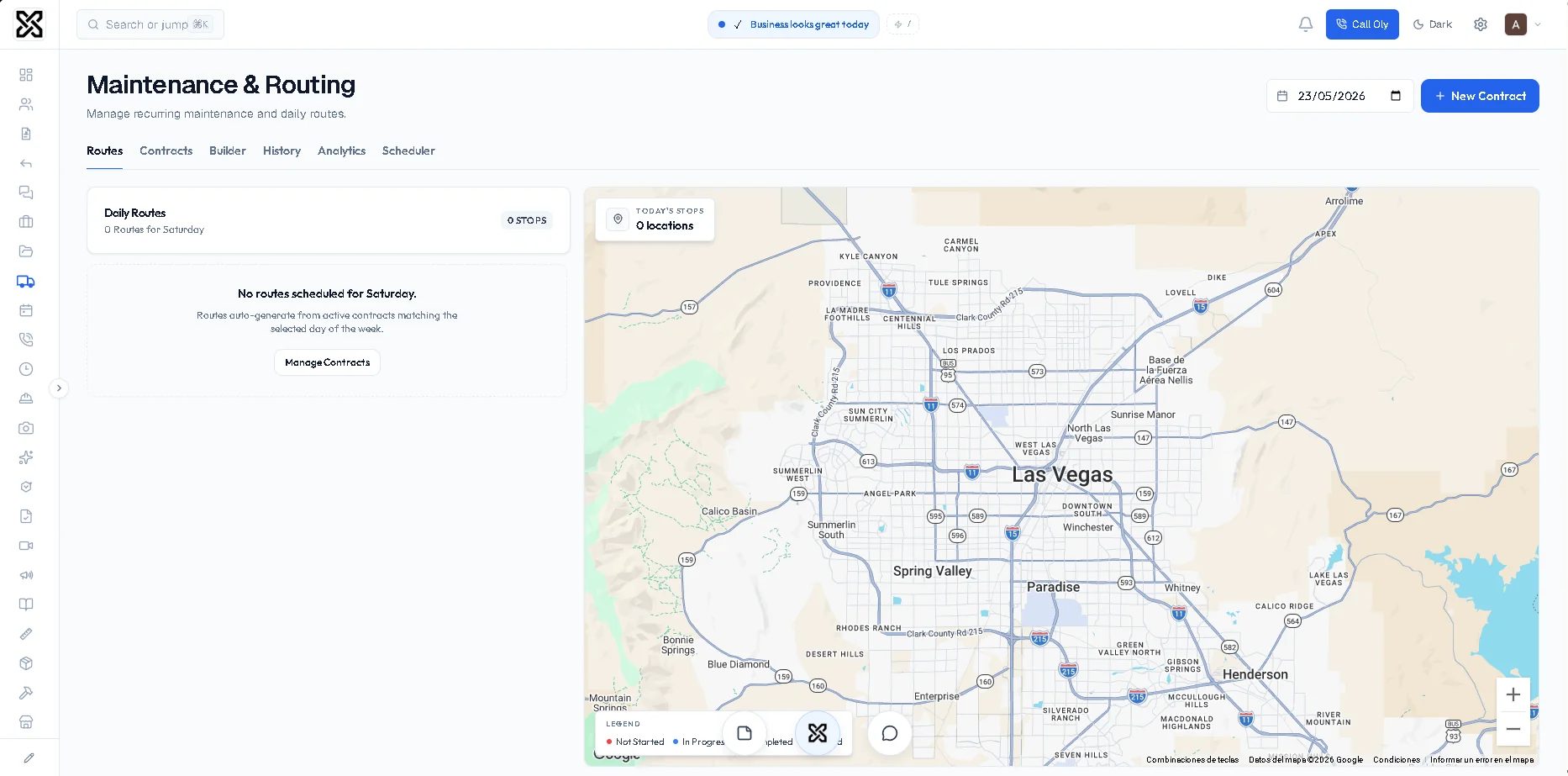Open the dashboard grid icon in sidebar
This screenshot has height=776, width=1568.
(26, 75)
